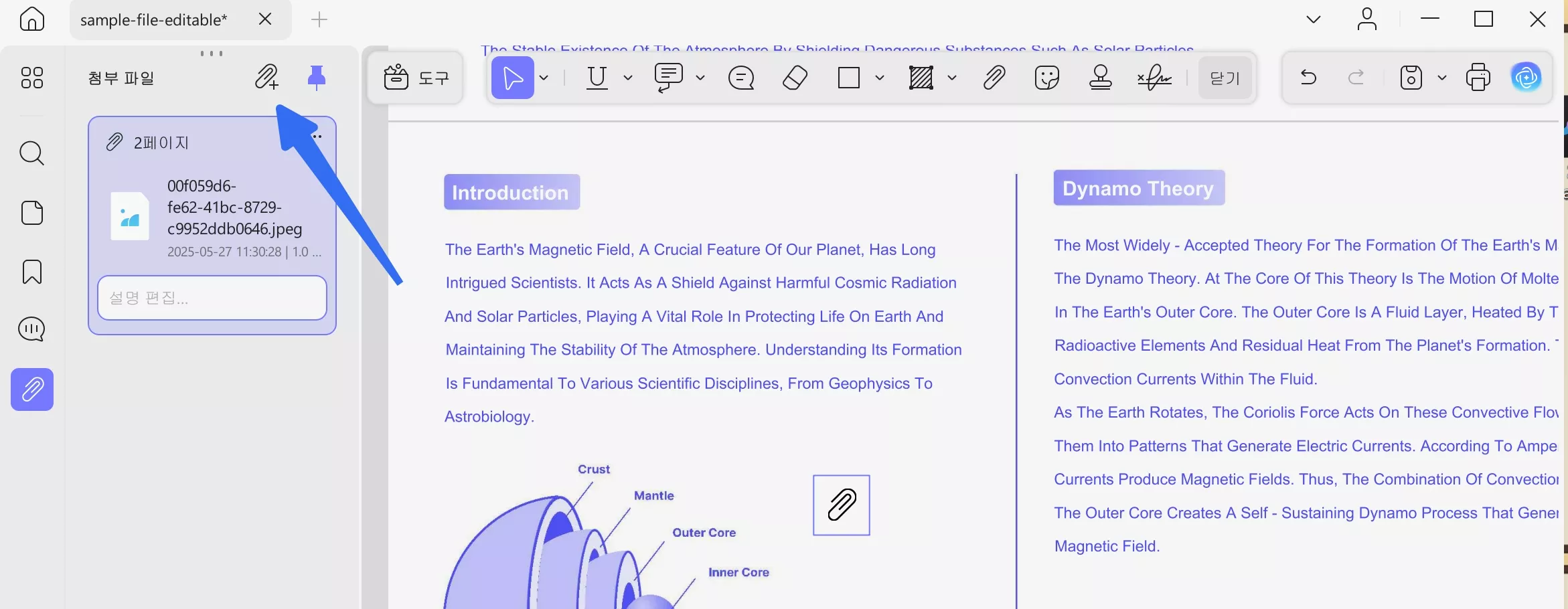Switch to the sample-file-editable tab
The image size is (1568, 609).
(x=153, y=19)
